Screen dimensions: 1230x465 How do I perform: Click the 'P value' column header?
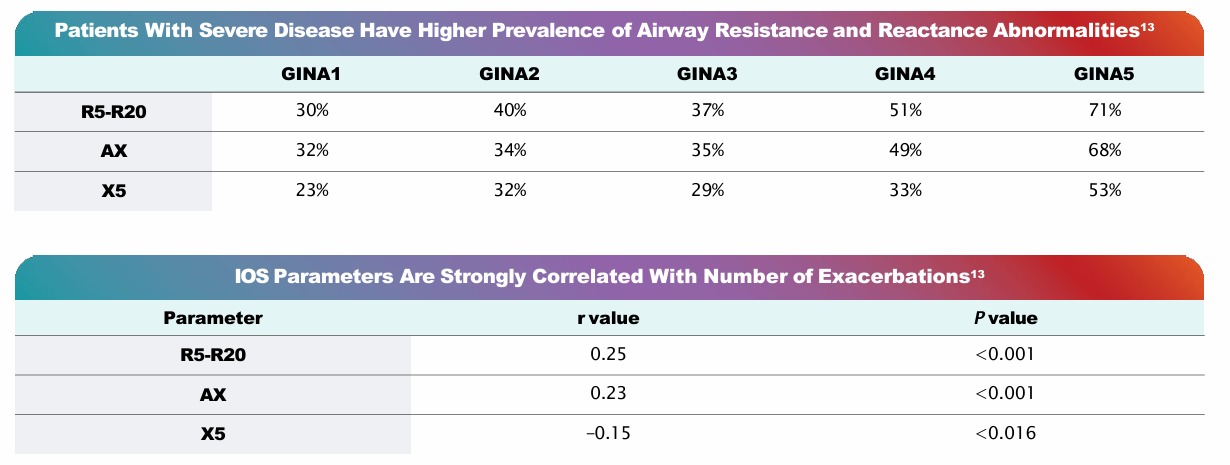click(1005, 319)
